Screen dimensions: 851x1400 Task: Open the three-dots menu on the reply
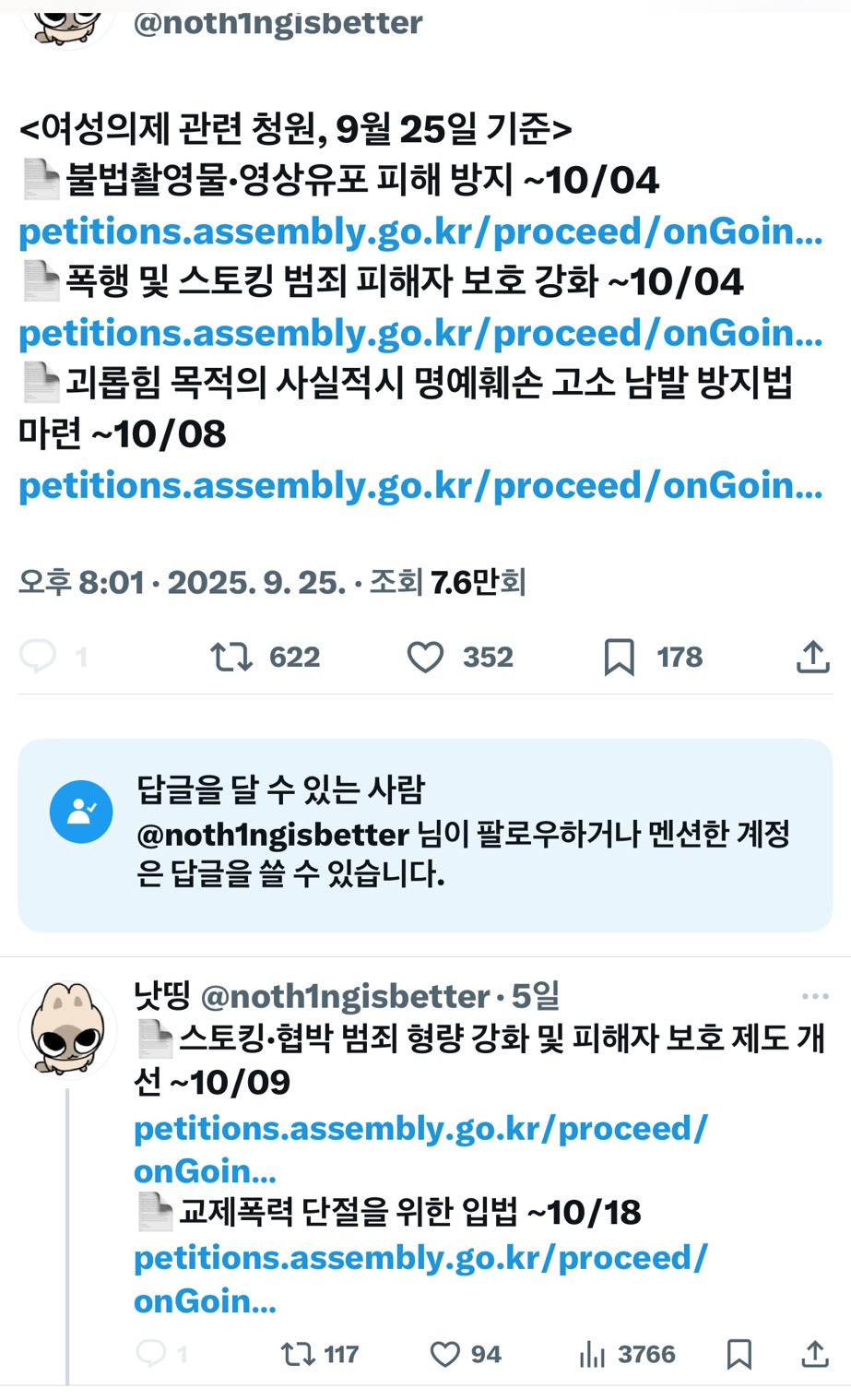(x=815, y=996)
